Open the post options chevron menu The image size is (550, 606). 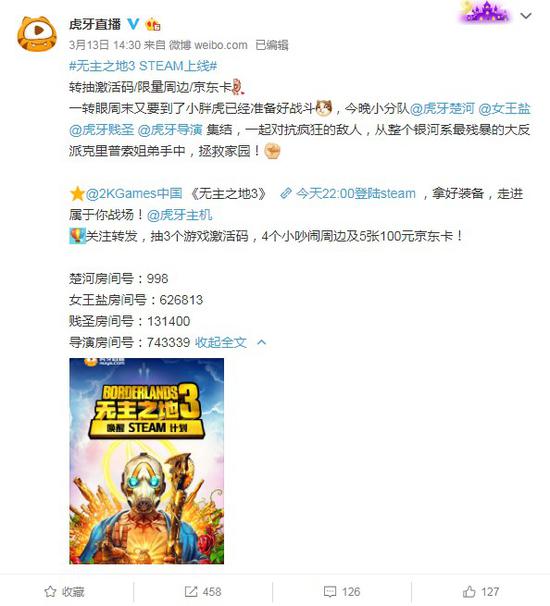(526, 16)
